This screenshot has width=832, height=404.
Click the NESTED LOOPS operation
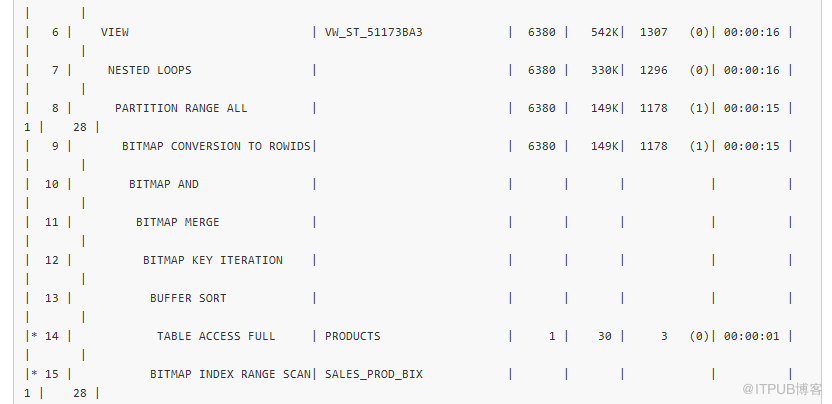point(150,70)
